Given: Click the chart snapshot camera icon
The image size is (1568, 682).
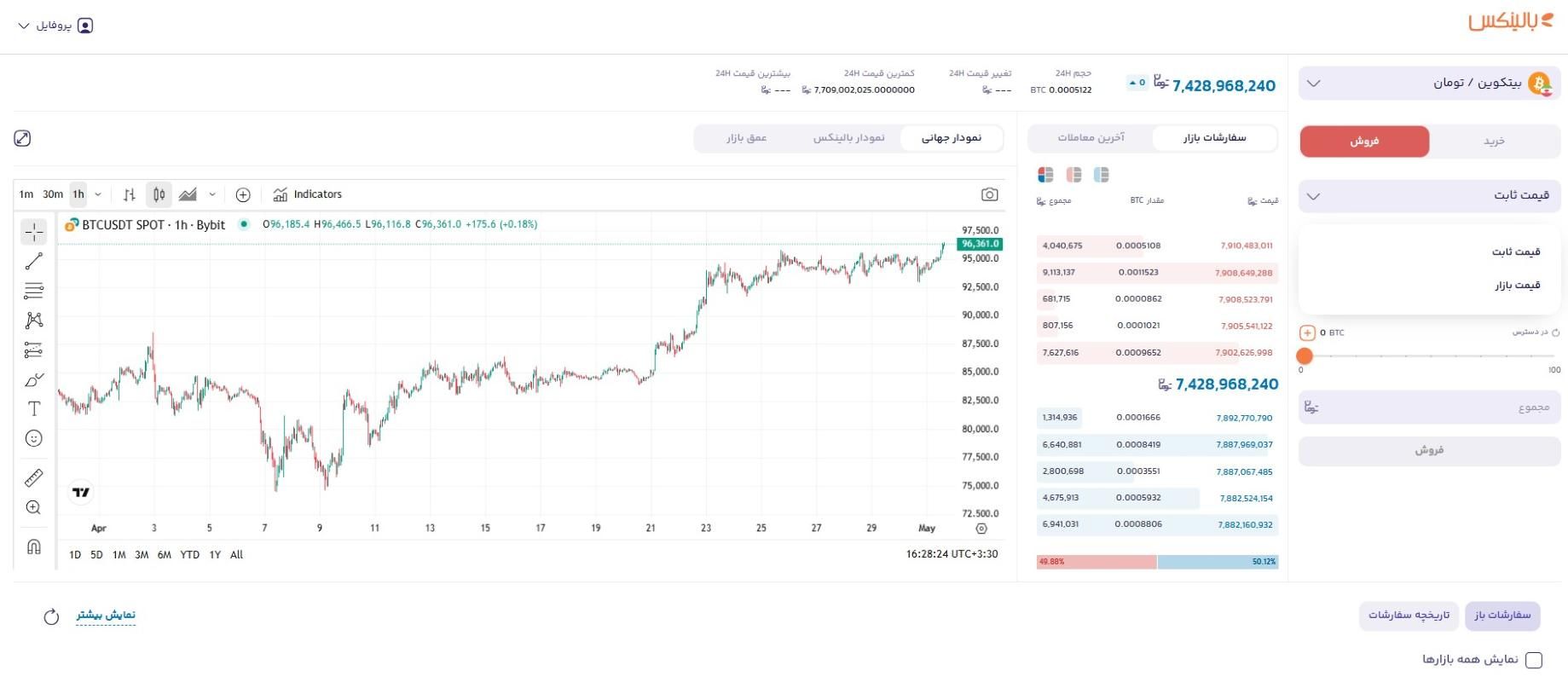Looking at the screenshot, I should (x=989, y=194).
